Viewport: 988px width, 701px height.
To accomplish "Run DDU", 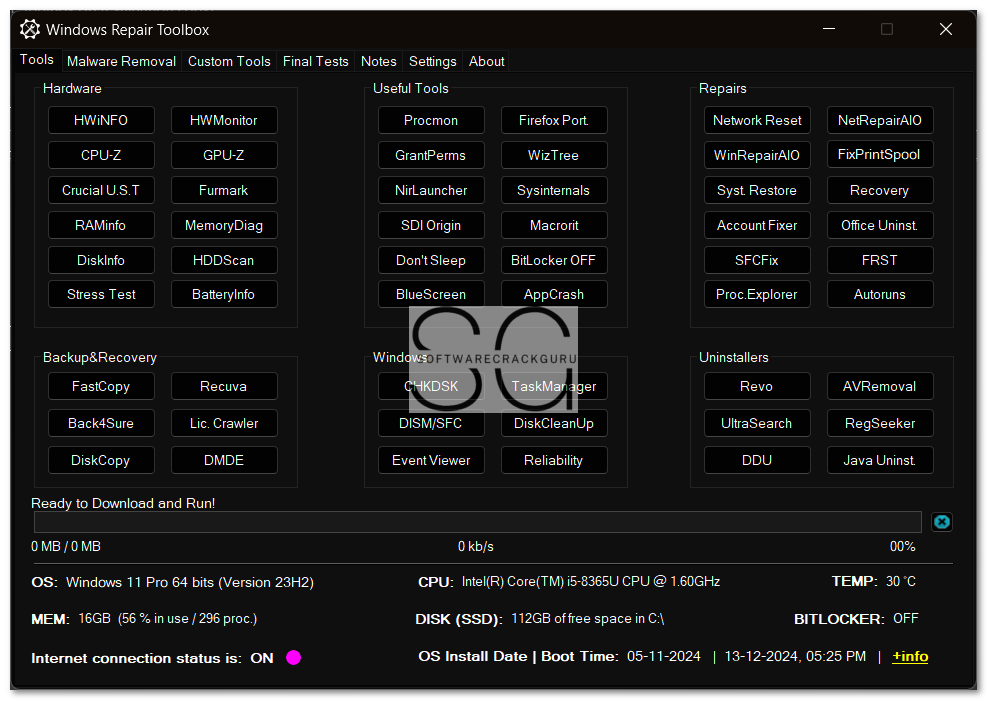I will pos(757,460).
